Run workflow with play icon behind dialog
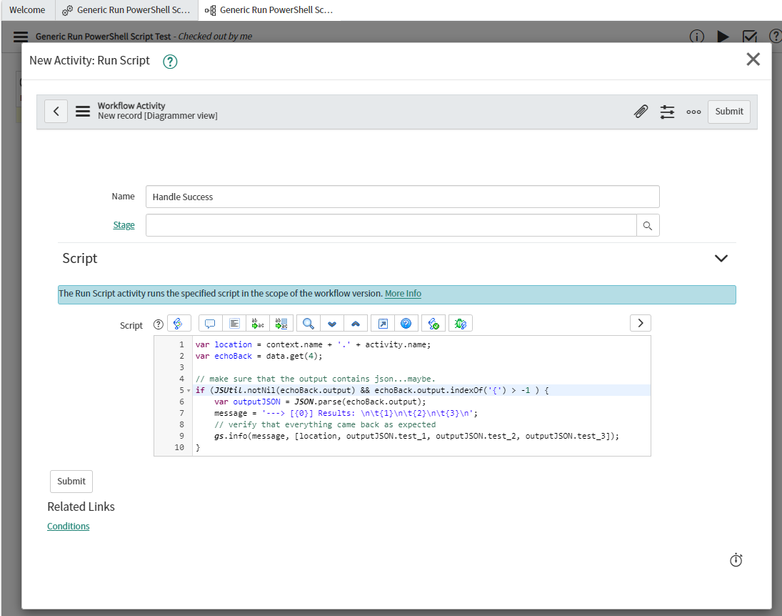Viewport: 782px width, 616px height. (723, 36)
